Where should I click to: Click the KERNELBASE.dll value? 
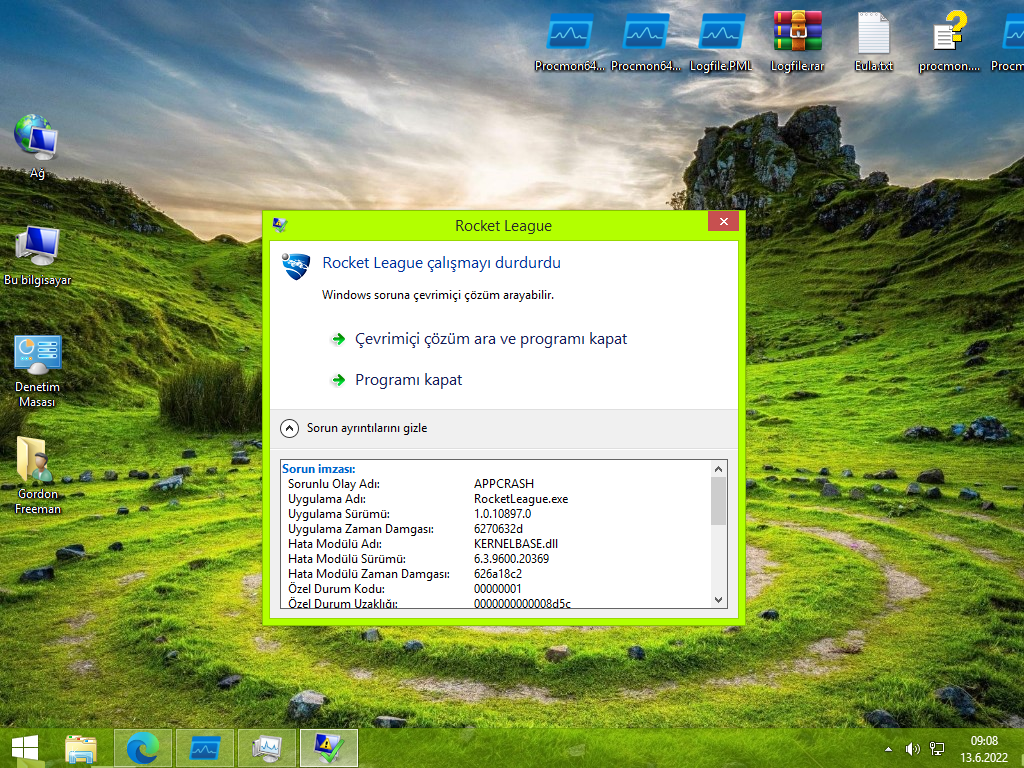click(515, 544)
